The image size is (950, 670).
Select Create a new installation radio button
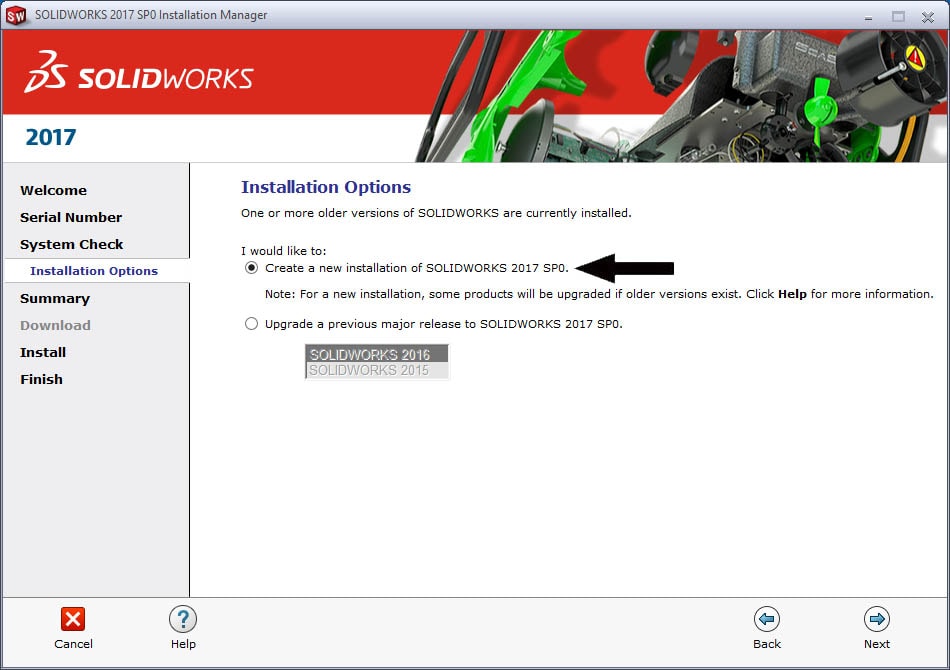point(251,268)
